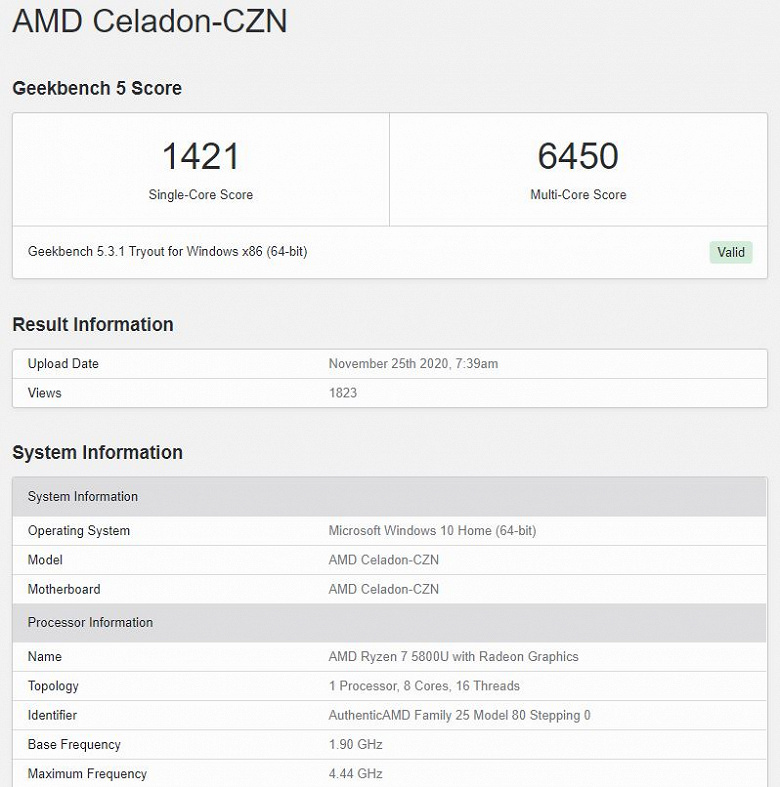Click the Geekbench 5.3.1 Tryout version text
This screenshot has height=787, width=780.
pos(167,252)
